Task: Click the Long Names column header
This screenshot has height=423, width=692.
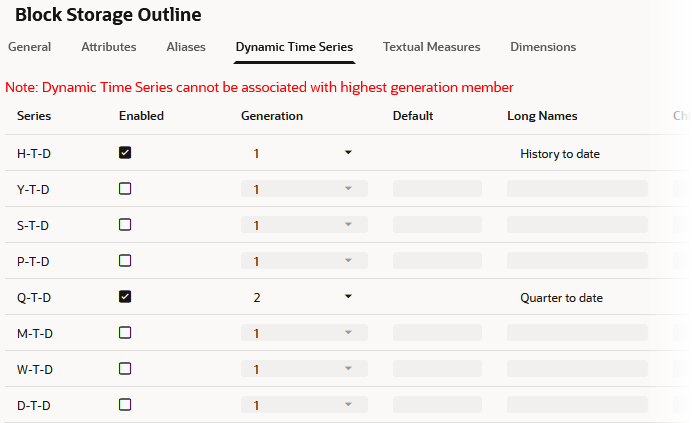Action: [542, 116]
